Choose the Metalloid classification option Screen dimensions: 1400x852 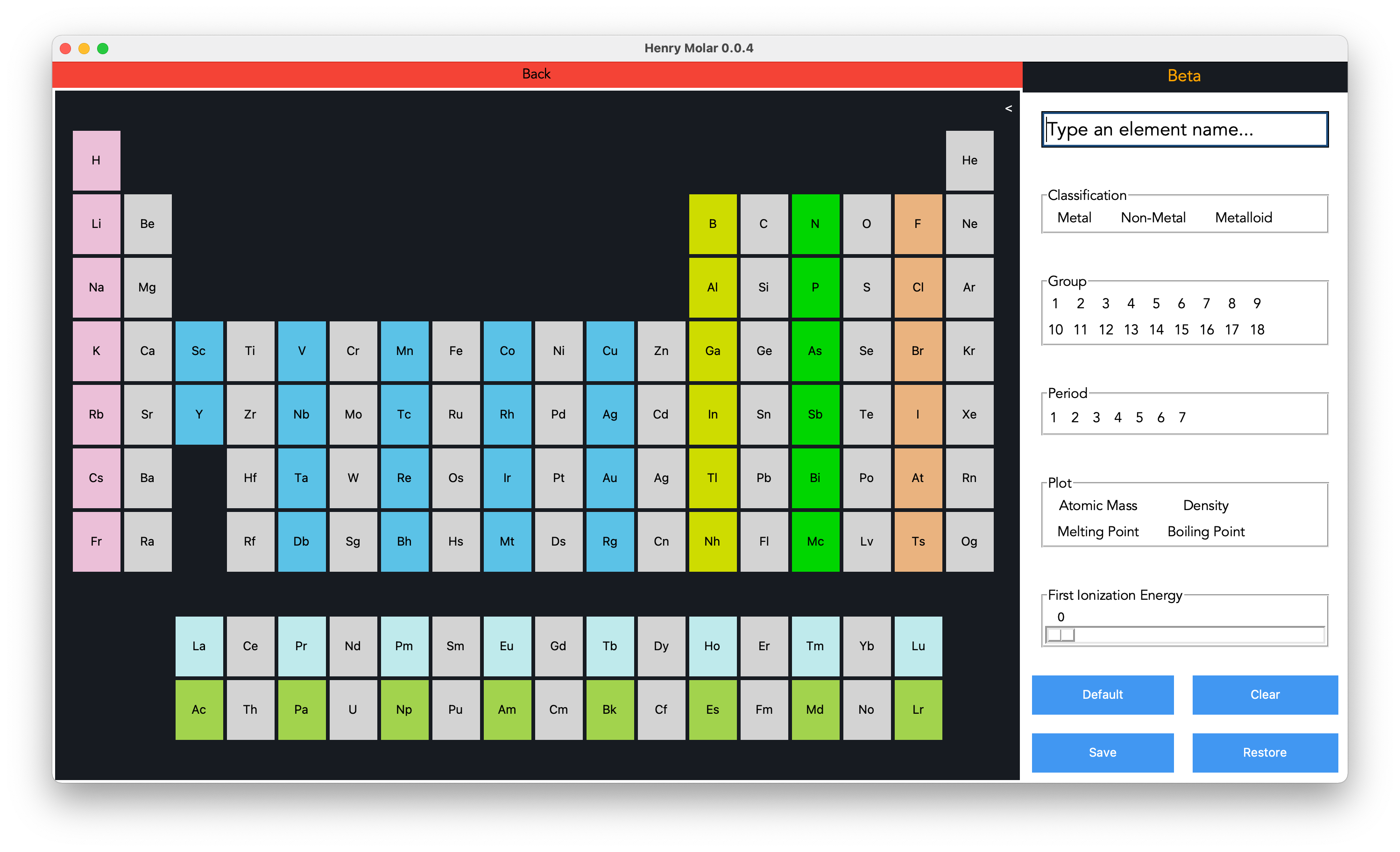pos(1243,218)
